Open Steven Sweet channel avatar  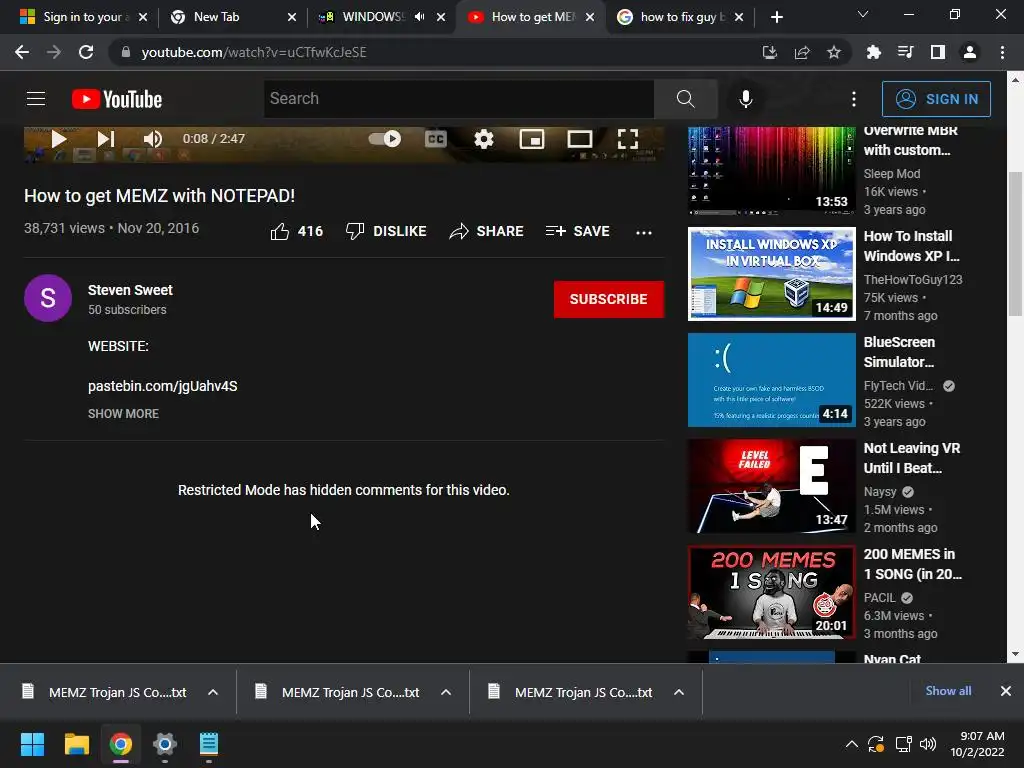point(48,298)
